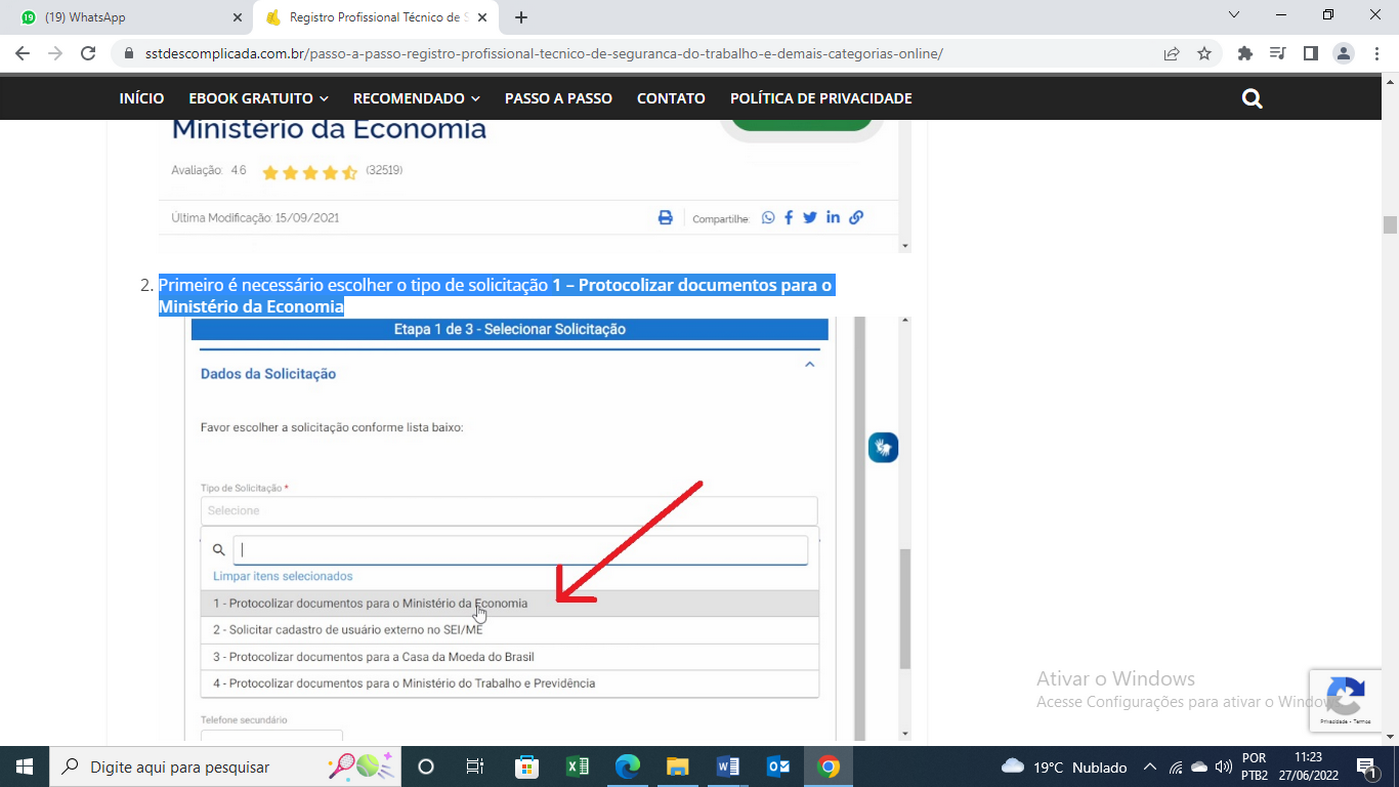Open Chrome profile avatar icon
This screenshot has height=787, width=1399.
1343,54
